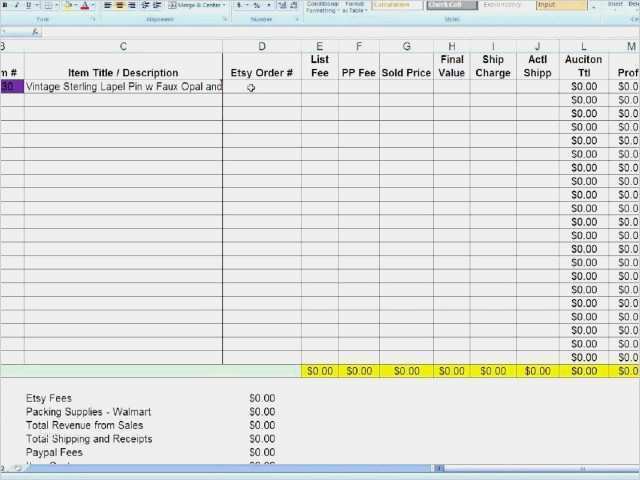
Task: Click the Etsy Order # cell in row one
Action: click(x=262, y=87)
